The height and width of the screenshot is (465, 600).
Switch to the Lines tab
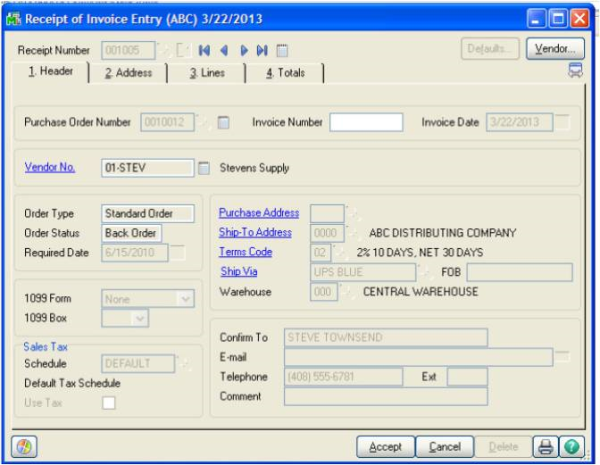(x=207, y=73)
